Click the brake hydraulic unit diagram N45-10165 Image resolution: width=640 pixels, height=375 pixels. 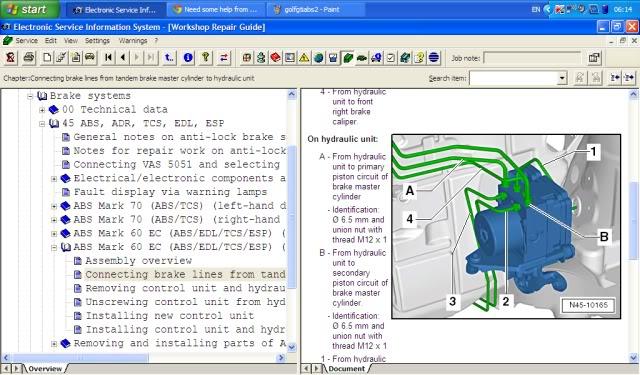506,226
